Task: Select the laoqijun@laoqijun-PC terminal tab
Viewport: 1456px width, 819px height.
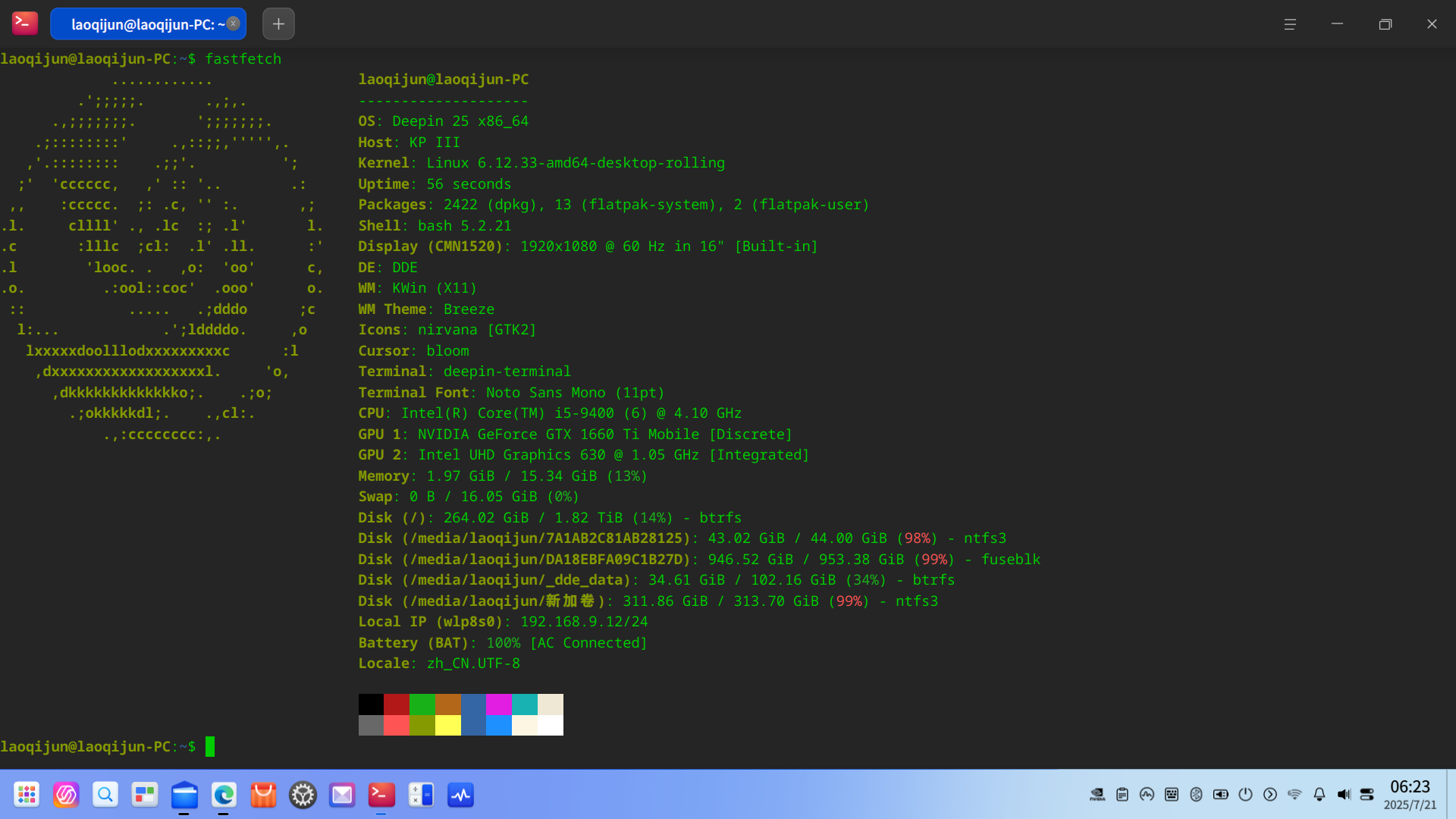Action: (x=148, y=24)
